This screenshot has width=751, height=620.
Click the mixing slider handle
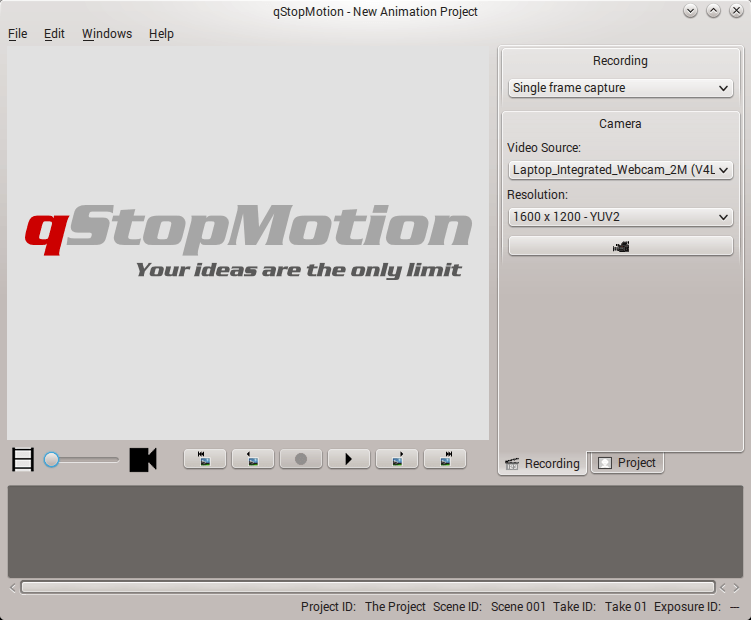click(x=51, y=459)
